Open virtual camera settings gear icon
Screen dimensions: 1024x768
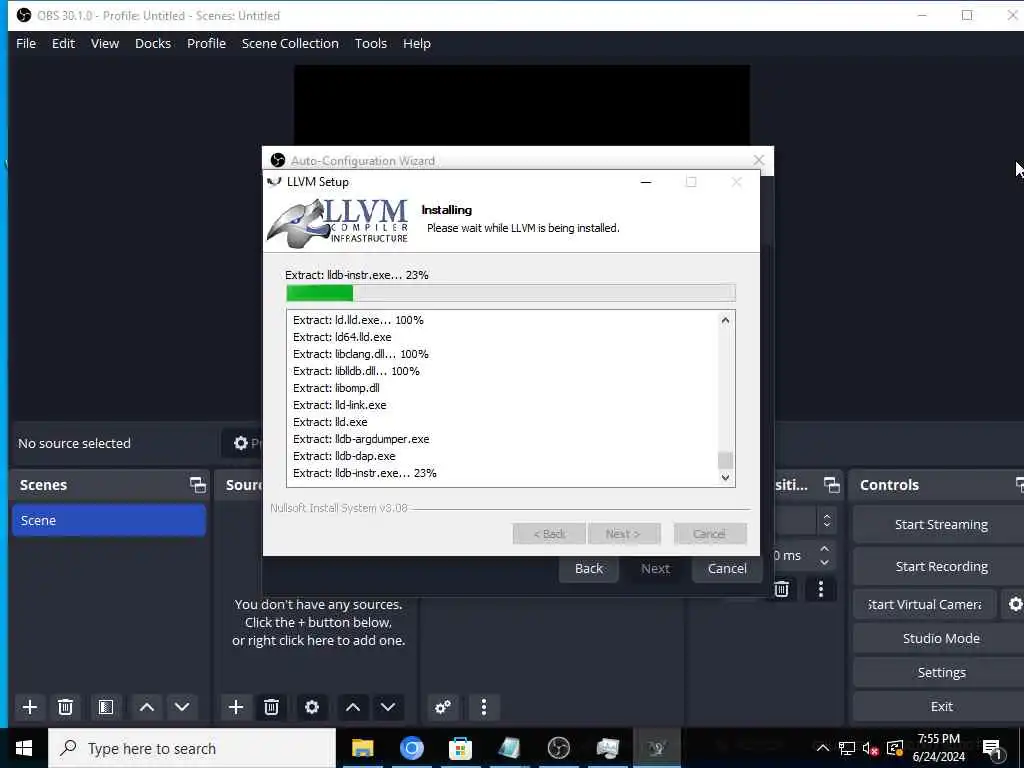tap(1014, 604)
